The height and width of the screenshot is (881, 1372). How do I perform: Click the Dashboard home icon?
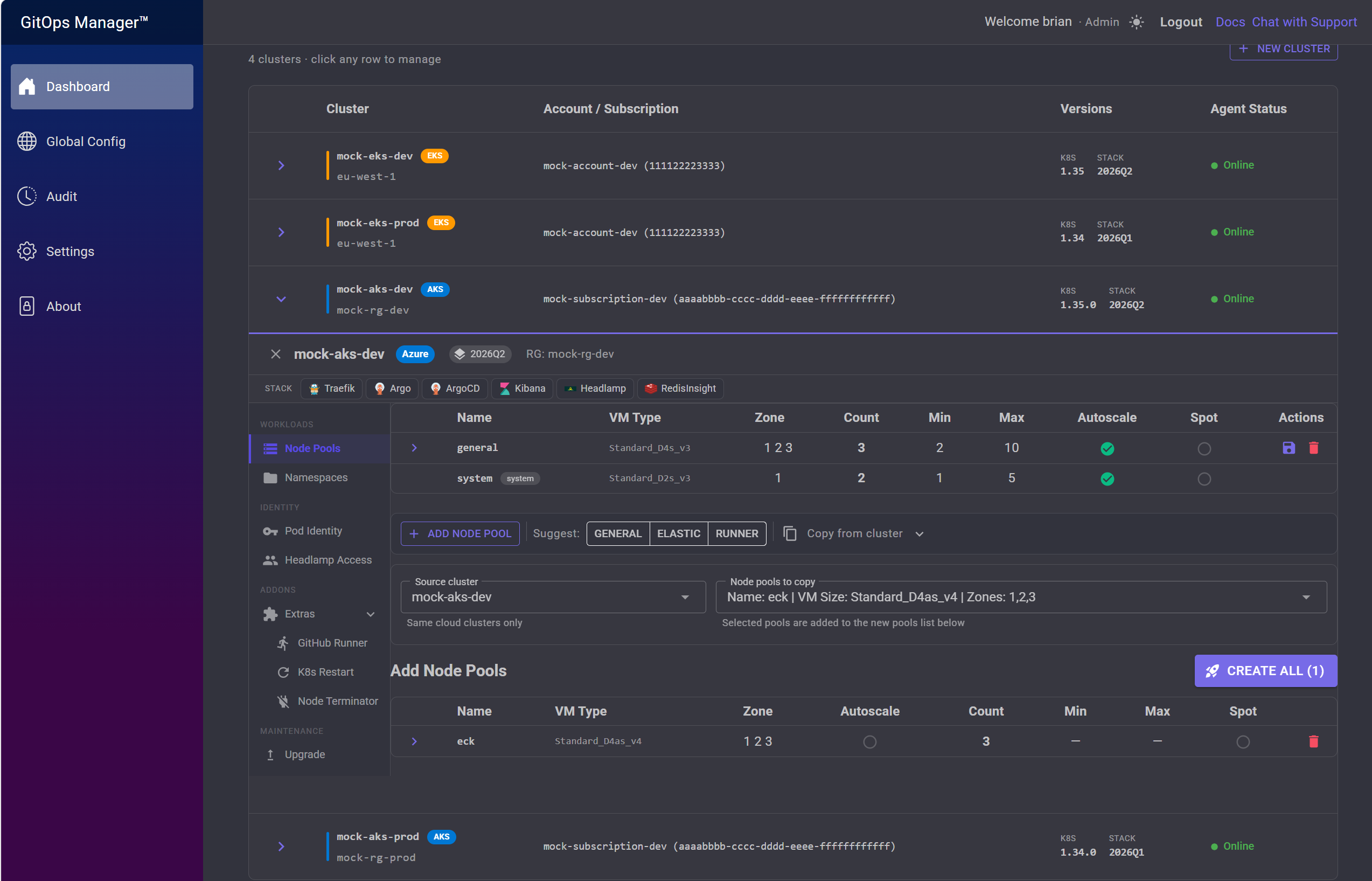(27, 86)
